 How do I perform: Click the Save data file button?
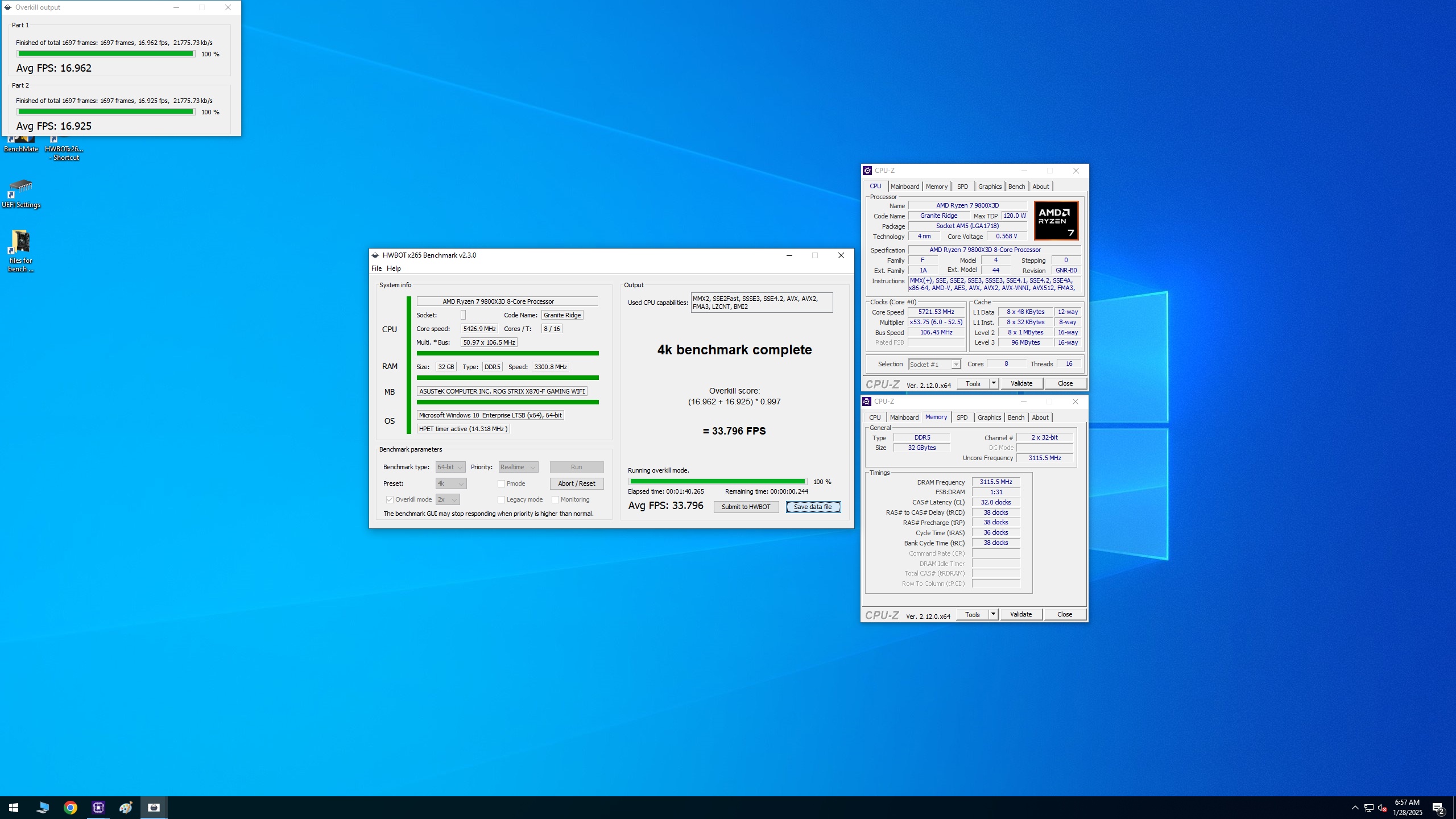[813, 507]
